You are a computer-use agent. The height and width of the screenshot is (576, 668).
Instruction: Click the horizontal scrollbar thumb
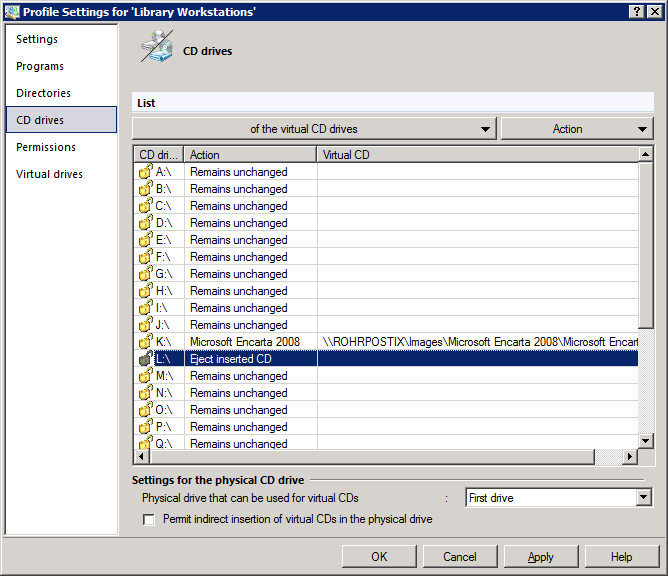372,457
